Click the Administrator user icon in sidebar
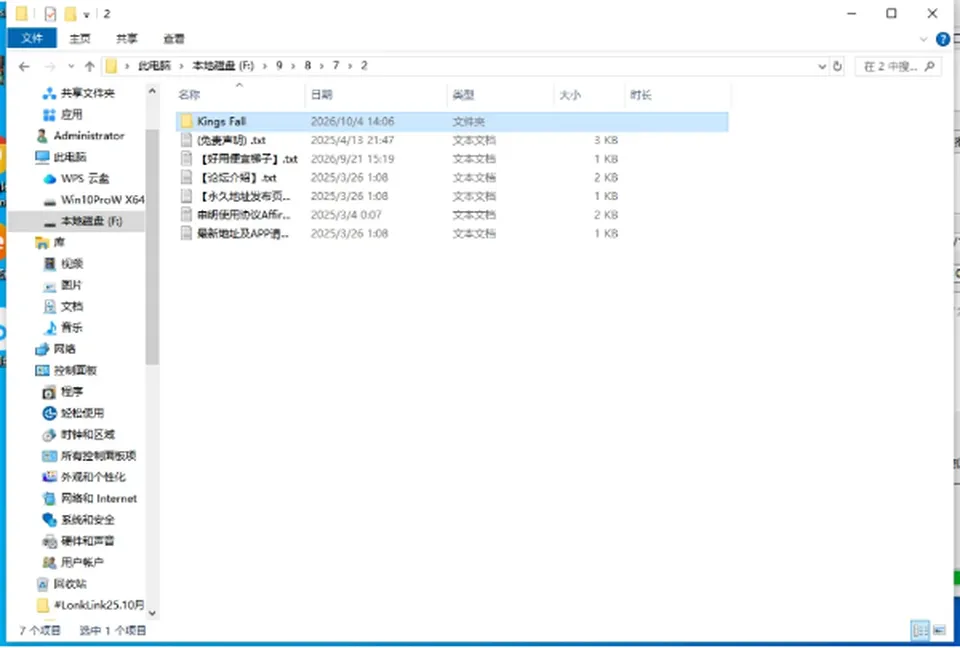The image size is (960, 648). tap(42, 136)
